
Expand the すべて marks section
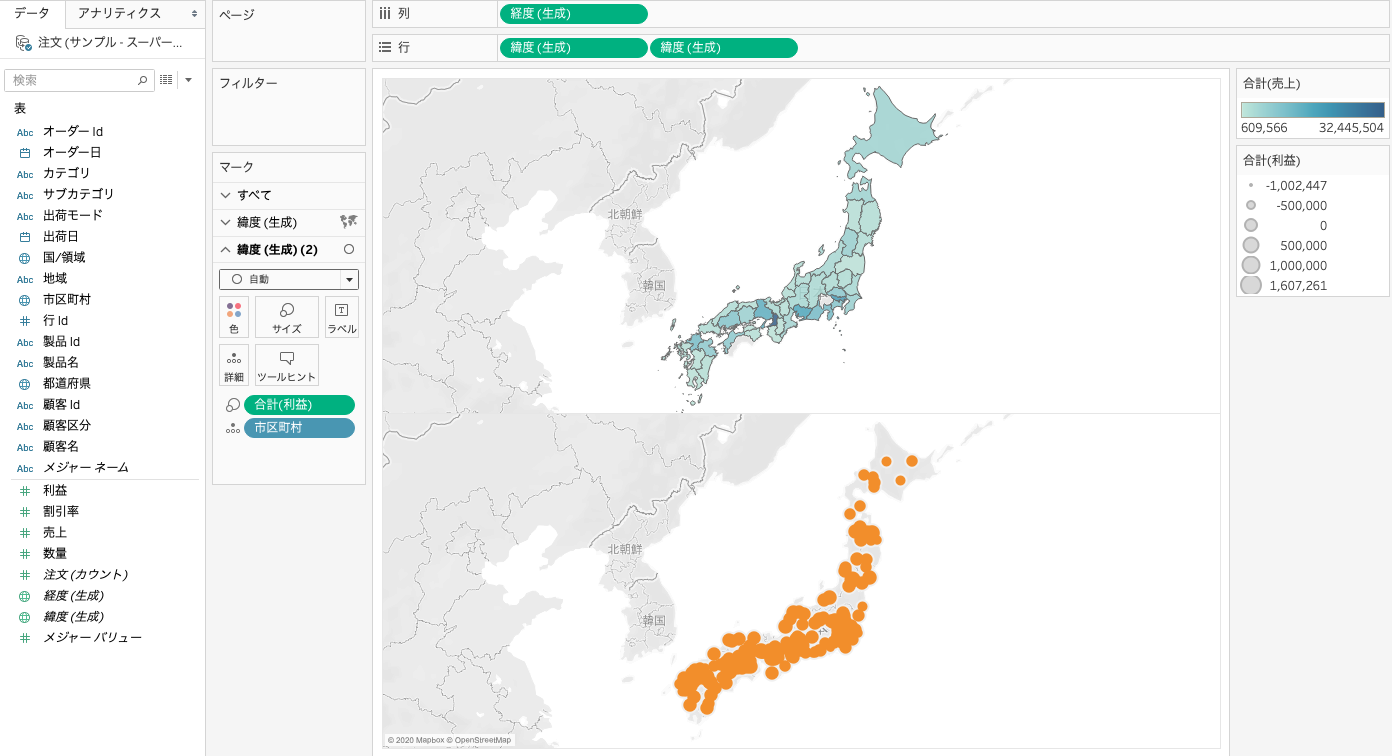226,195
